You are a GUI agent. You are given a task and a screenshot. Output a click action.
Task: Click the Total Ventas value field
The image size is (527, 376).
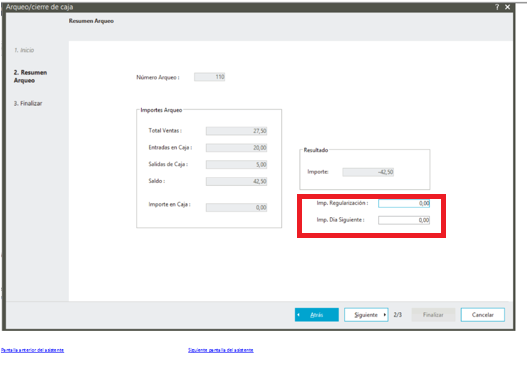(236, 131)
